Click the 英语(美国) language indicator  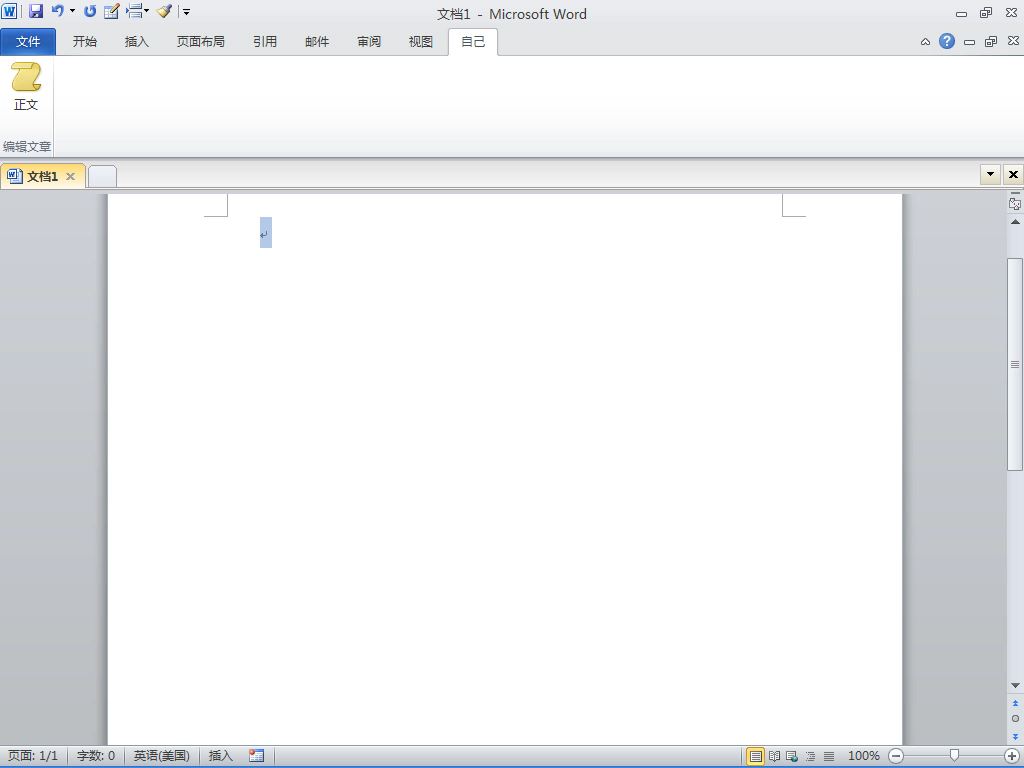pos(161,756)
